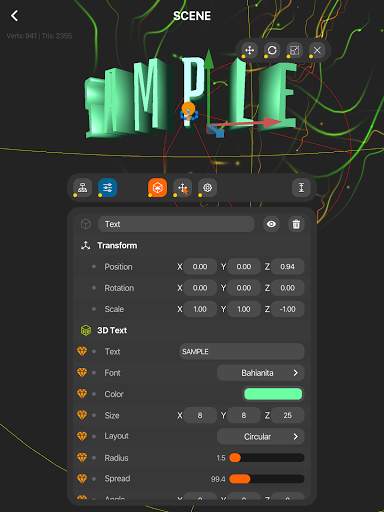Adjust the Spread slider
This screenshot has height=512, width=384.
click(x=266, y=479)
